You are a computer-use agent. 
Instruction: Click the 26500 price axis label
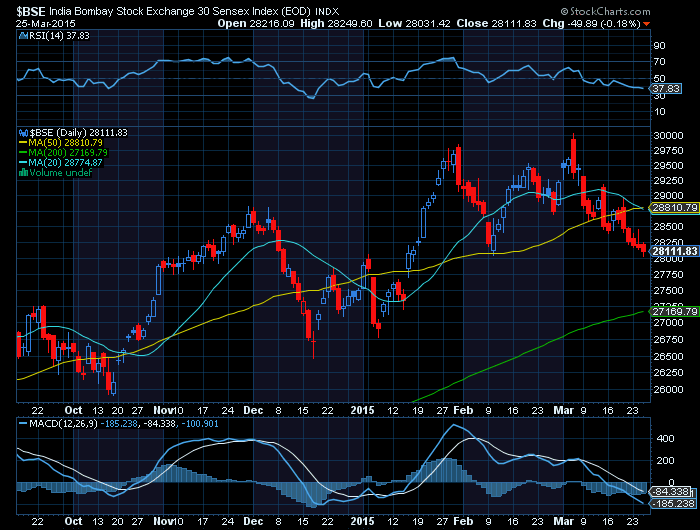point(668,356)
